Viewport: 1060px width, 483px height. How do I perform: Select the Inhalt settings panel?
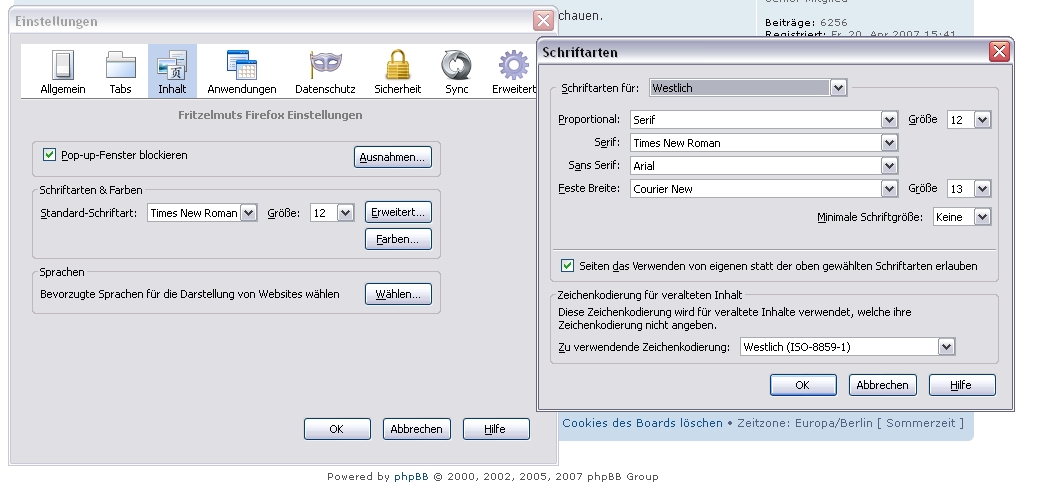tap(172, 72)
